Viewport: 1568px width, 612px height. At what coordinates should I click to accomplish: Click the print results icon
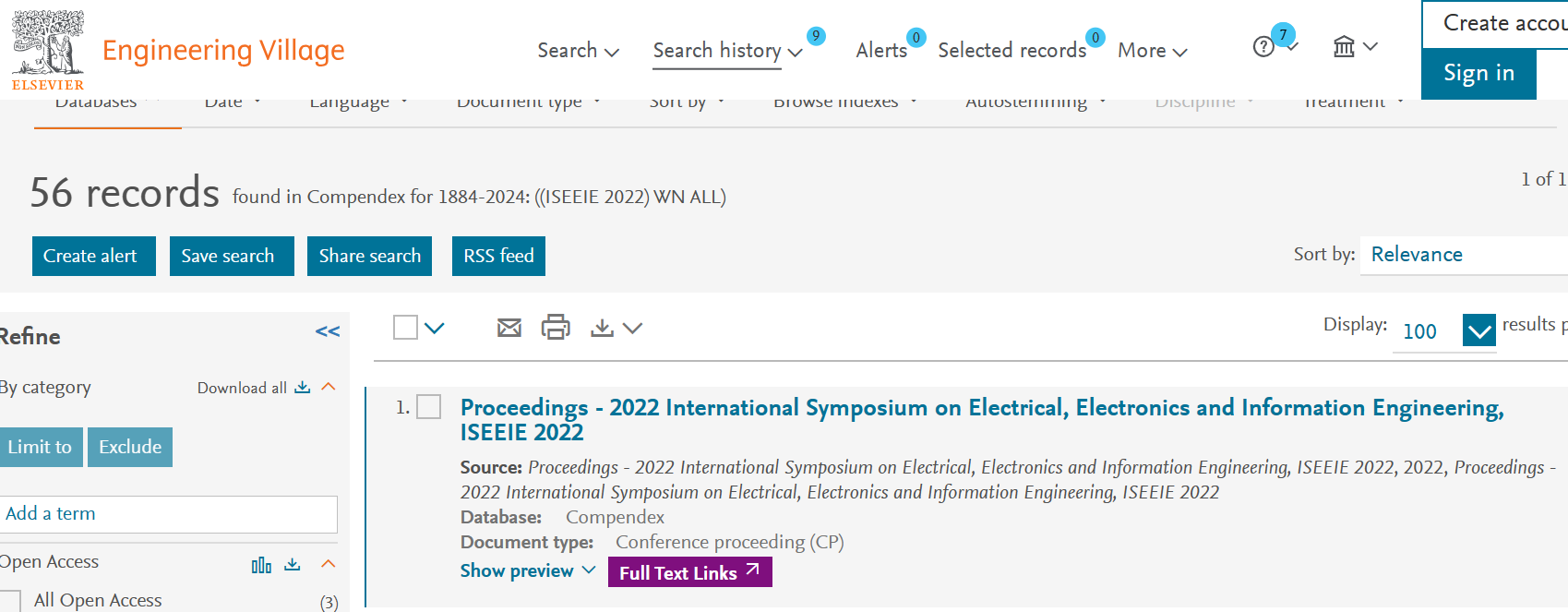[x=556, y=328]
